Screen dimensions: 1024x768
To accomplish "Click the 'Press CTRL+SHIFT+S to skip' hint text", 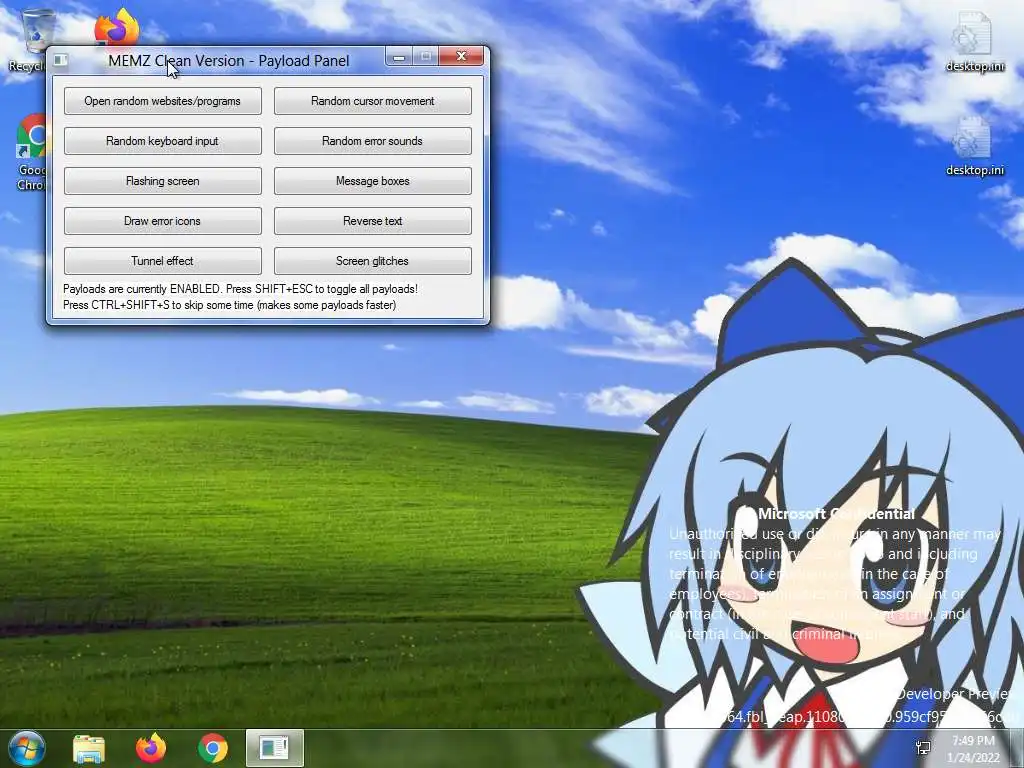I will click(x=229, y=305).
